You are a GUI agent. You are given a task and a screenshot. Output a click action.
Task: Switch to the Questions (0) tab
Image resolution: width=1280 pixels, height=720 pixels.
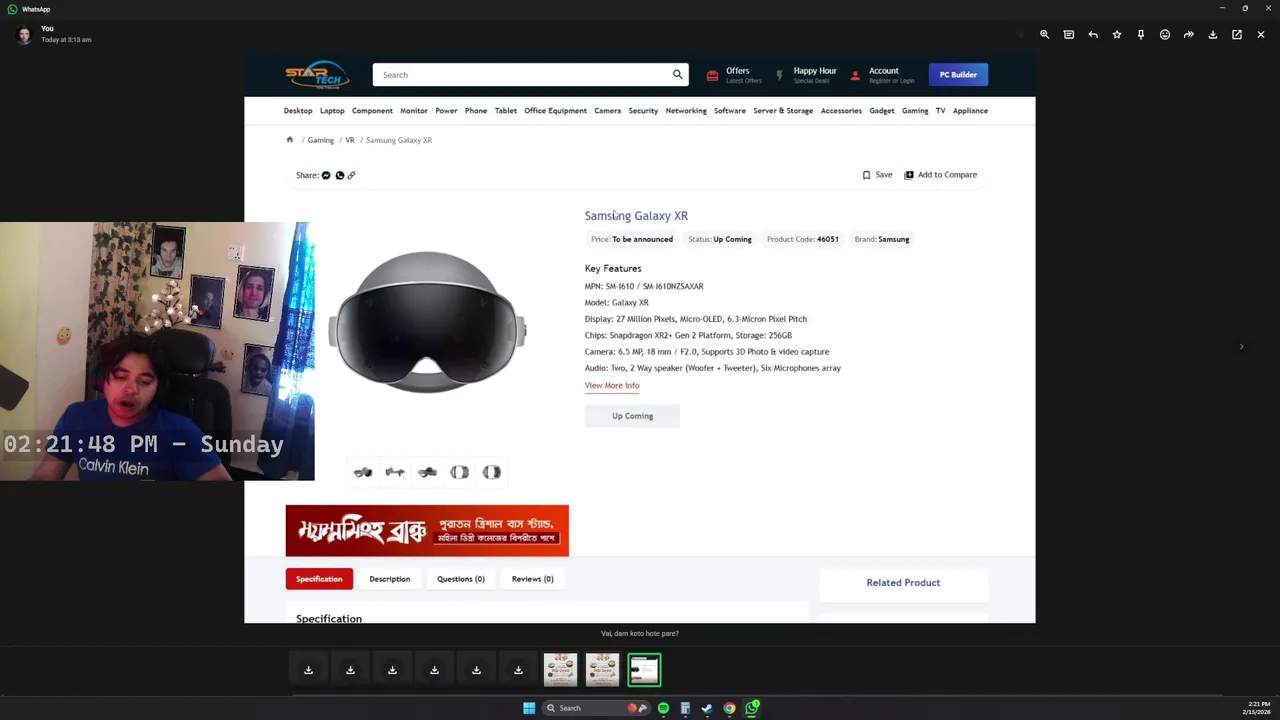pos(461,579)
